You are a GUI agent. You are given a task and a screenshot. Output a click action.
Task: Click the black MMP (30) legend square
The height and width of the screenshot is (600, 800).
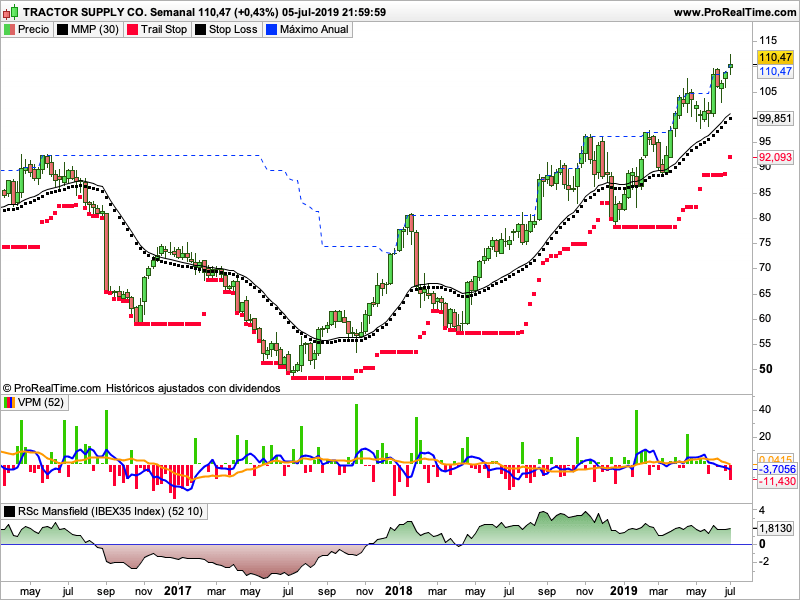[63, 30]
